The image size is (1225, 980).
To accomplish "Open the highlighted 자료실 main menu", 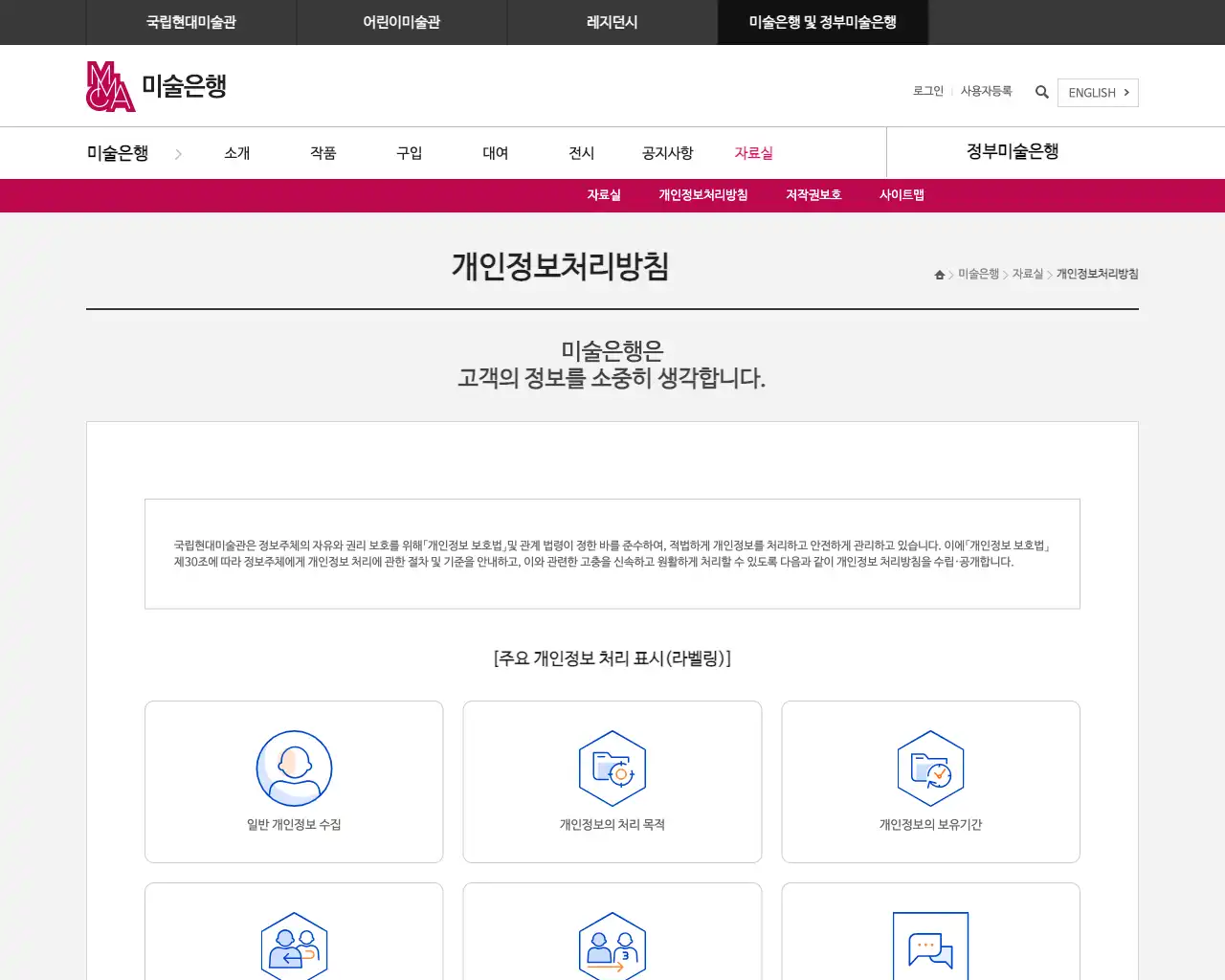I will 754,153.
